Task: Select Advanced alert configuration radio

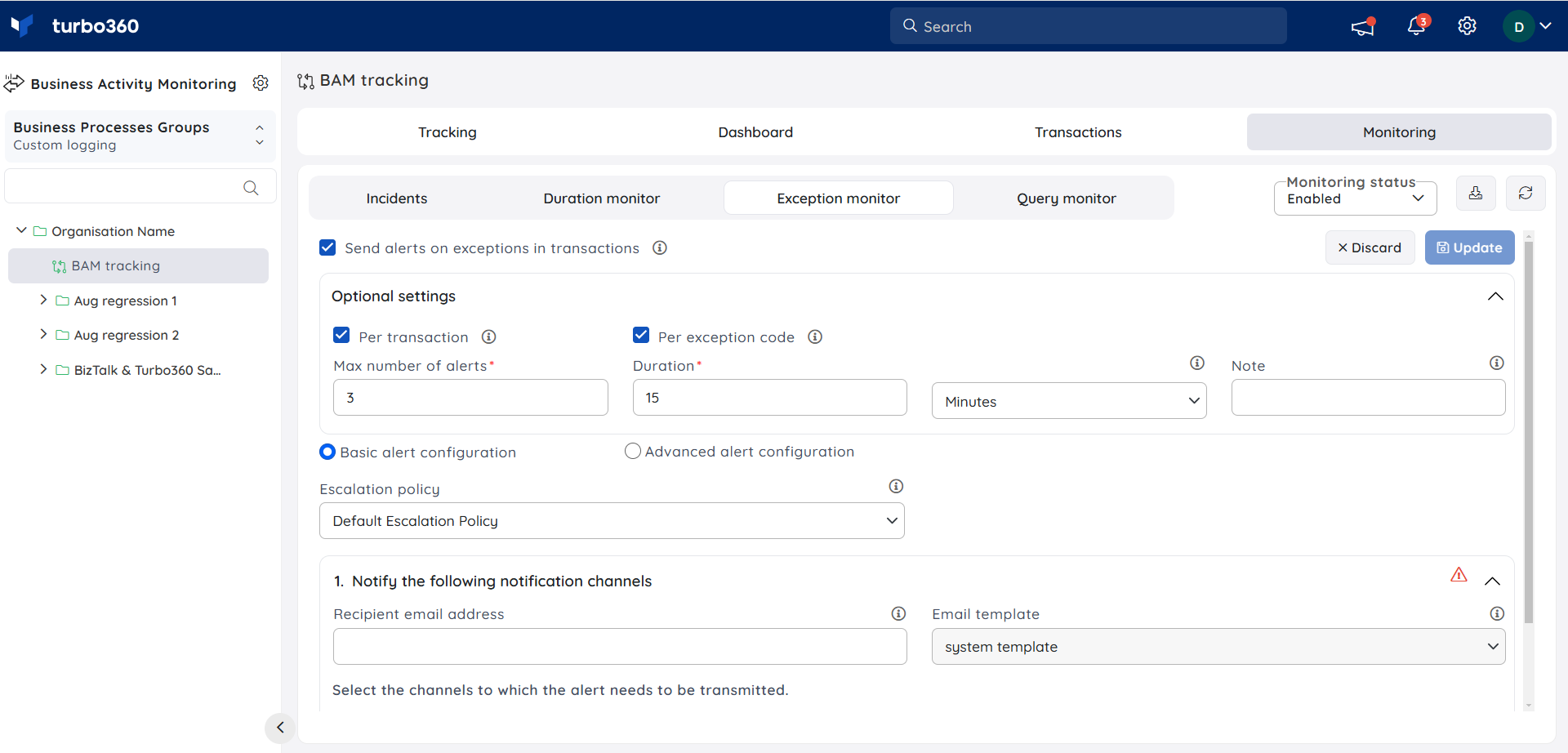Action: point(633,451)
